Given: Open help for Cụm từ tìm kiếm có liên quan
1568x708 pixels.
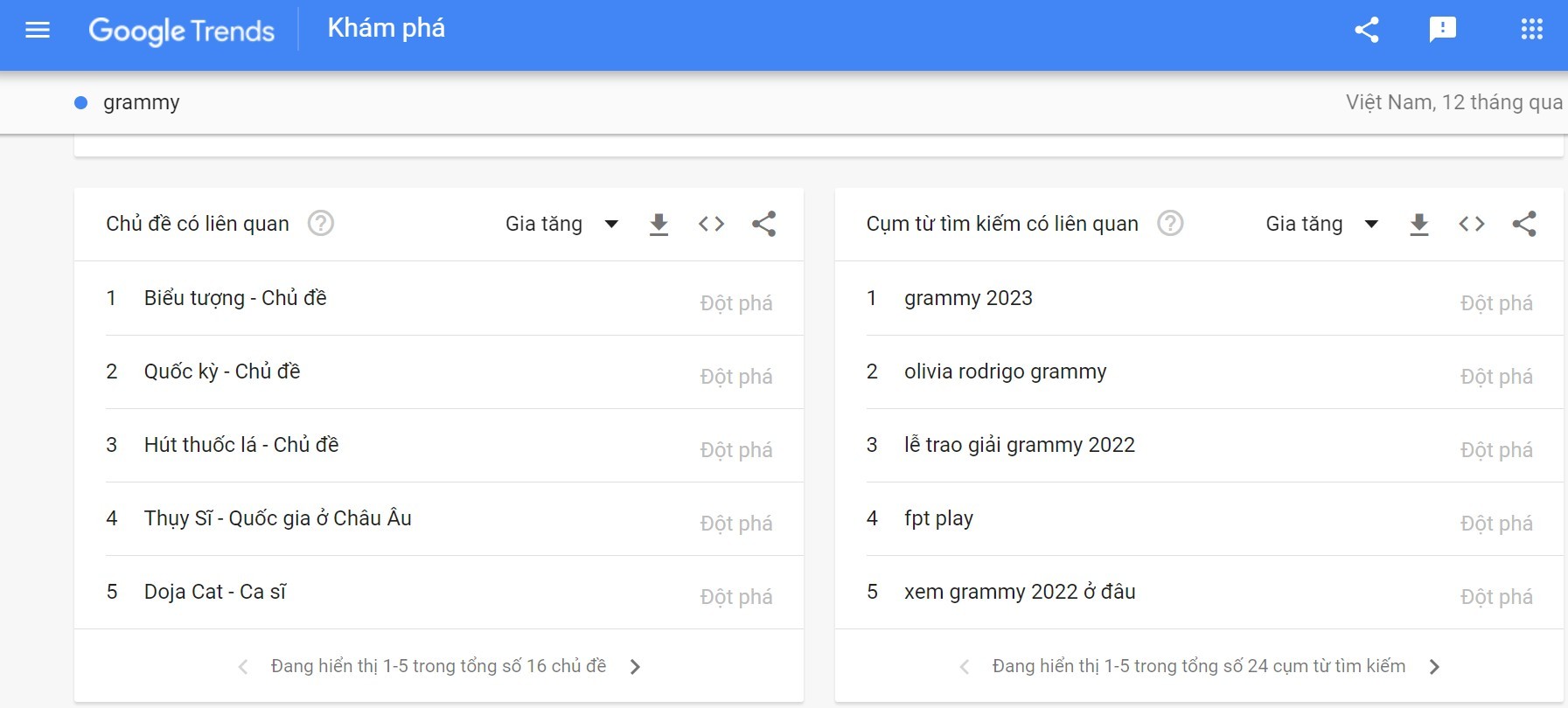Looking at the screenshot, I should (x=1170, y=224).
